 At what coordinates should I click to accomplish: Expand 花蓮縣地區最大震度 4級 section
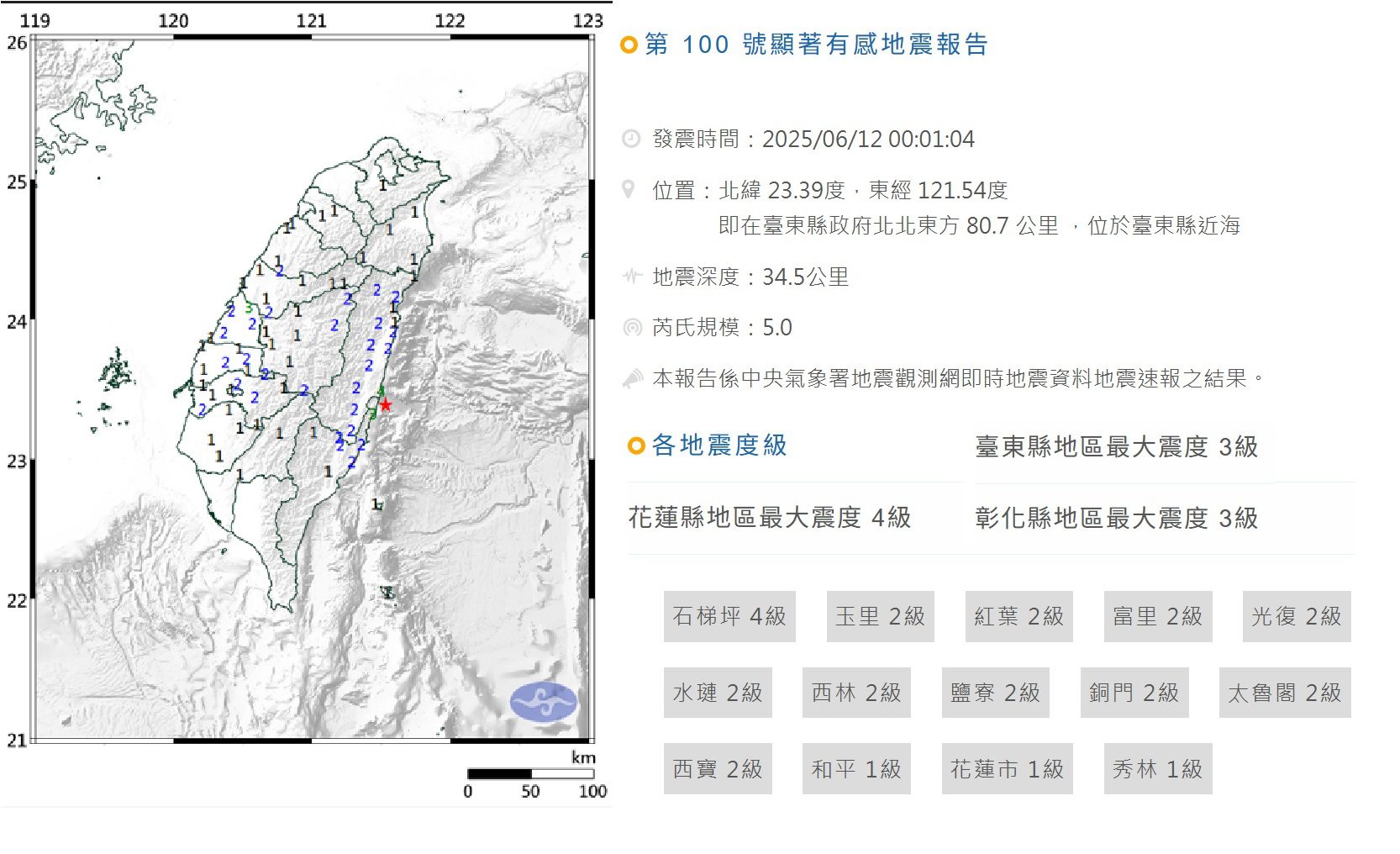click(769, 518)
